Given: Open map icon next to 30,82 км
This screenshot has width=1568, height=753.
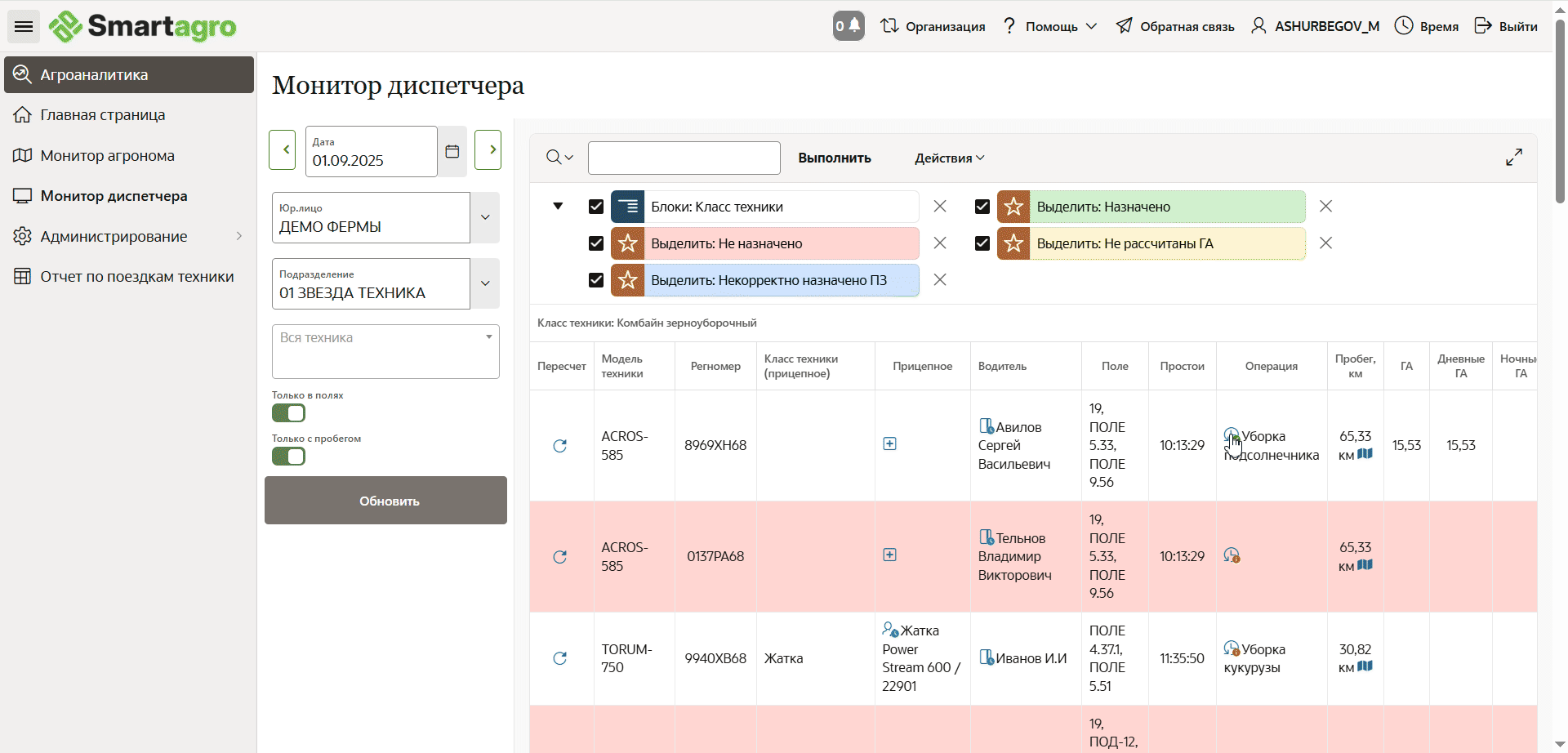Looking at the screenshot, I should click(x=1365, y=666).
